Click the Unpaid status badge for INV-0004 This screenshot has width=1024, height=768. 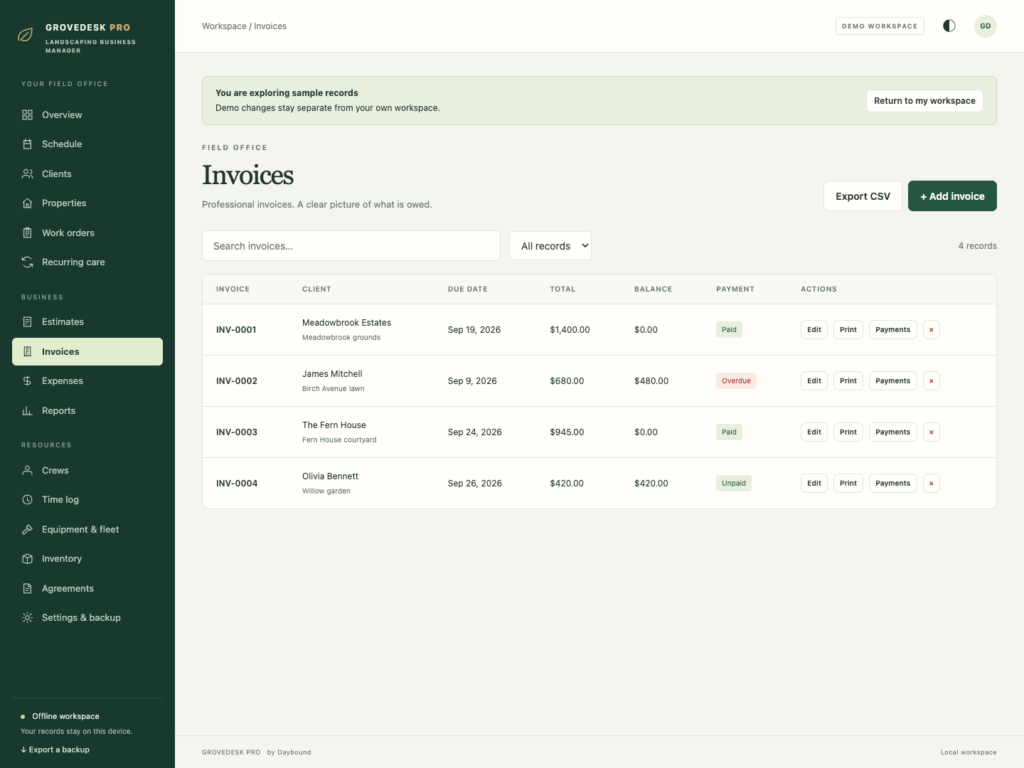[733, 483]
